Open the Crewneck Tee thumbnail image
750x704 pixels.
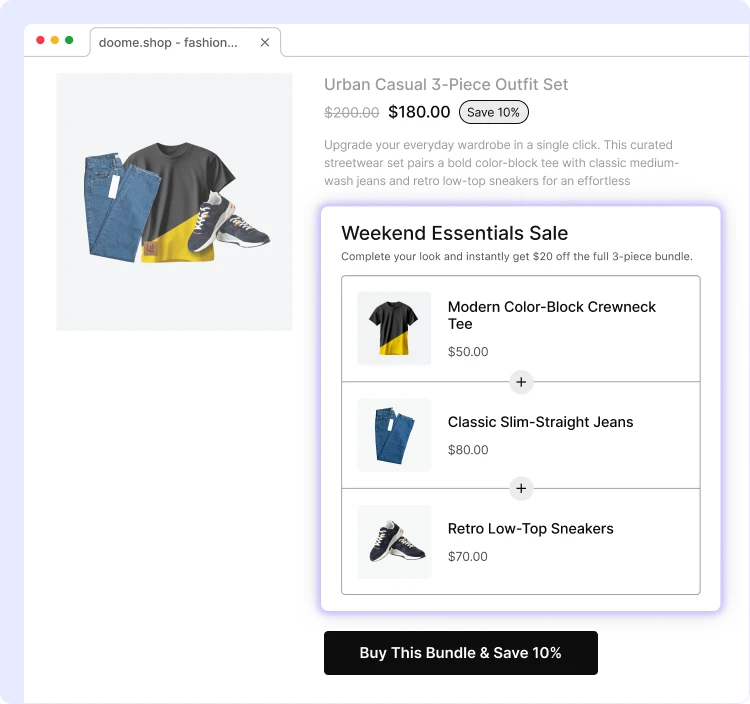[x=394, y=328]
